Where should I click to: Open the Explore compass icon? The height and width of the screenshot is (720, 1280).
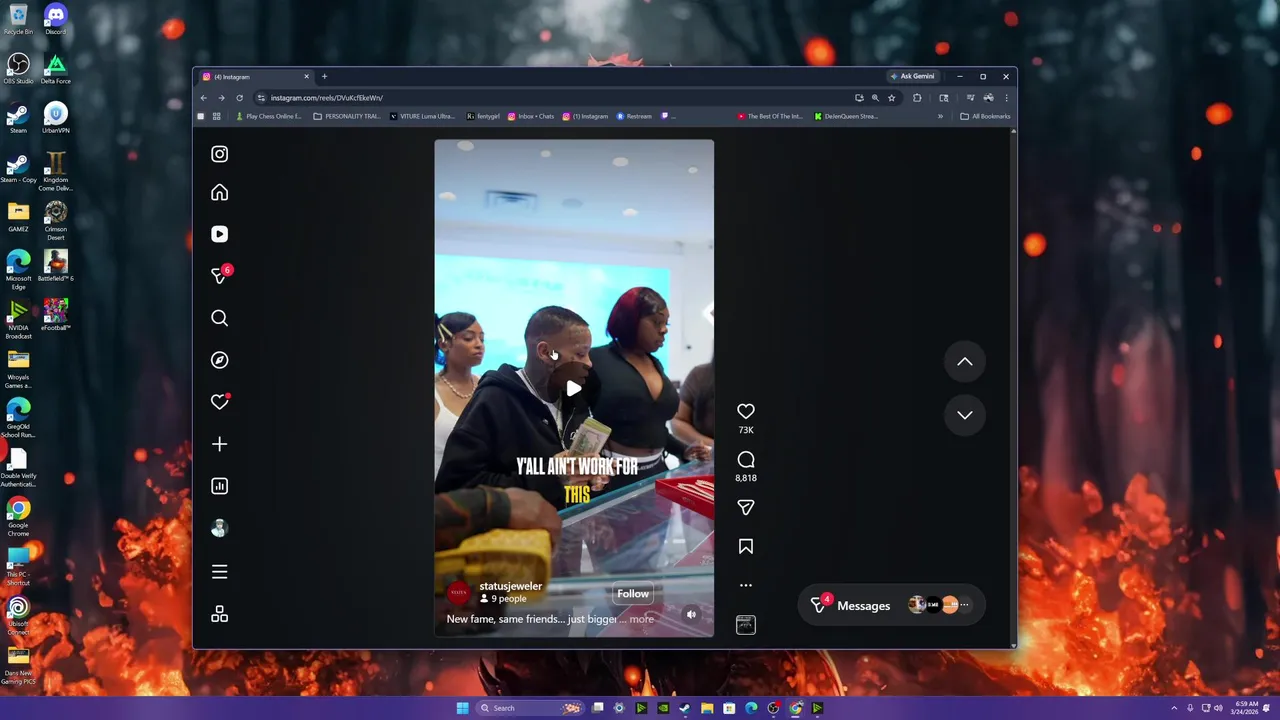click(220, 360)
